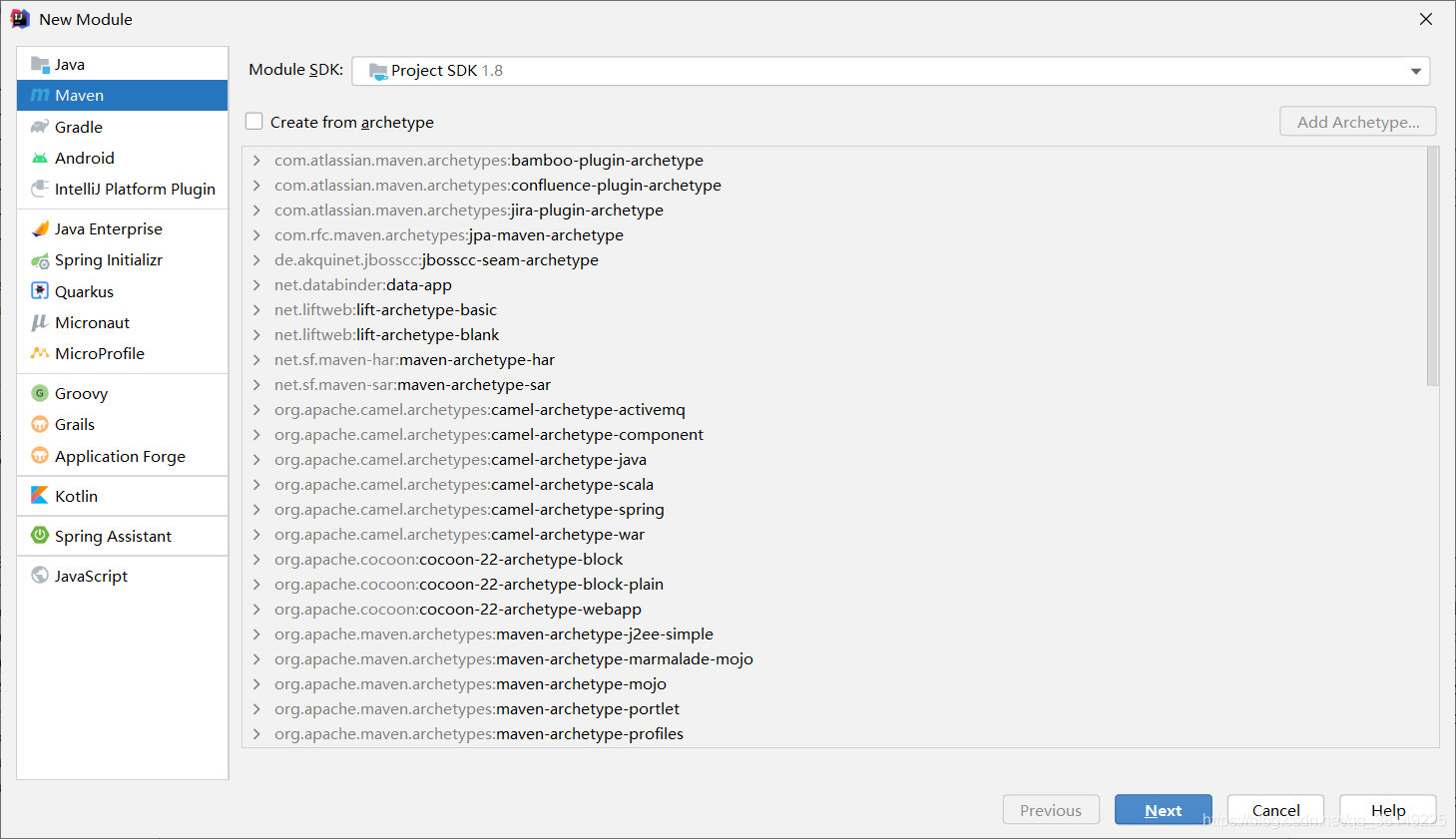
Task: Close the New Module dialog
Action: coord(1426,19)
